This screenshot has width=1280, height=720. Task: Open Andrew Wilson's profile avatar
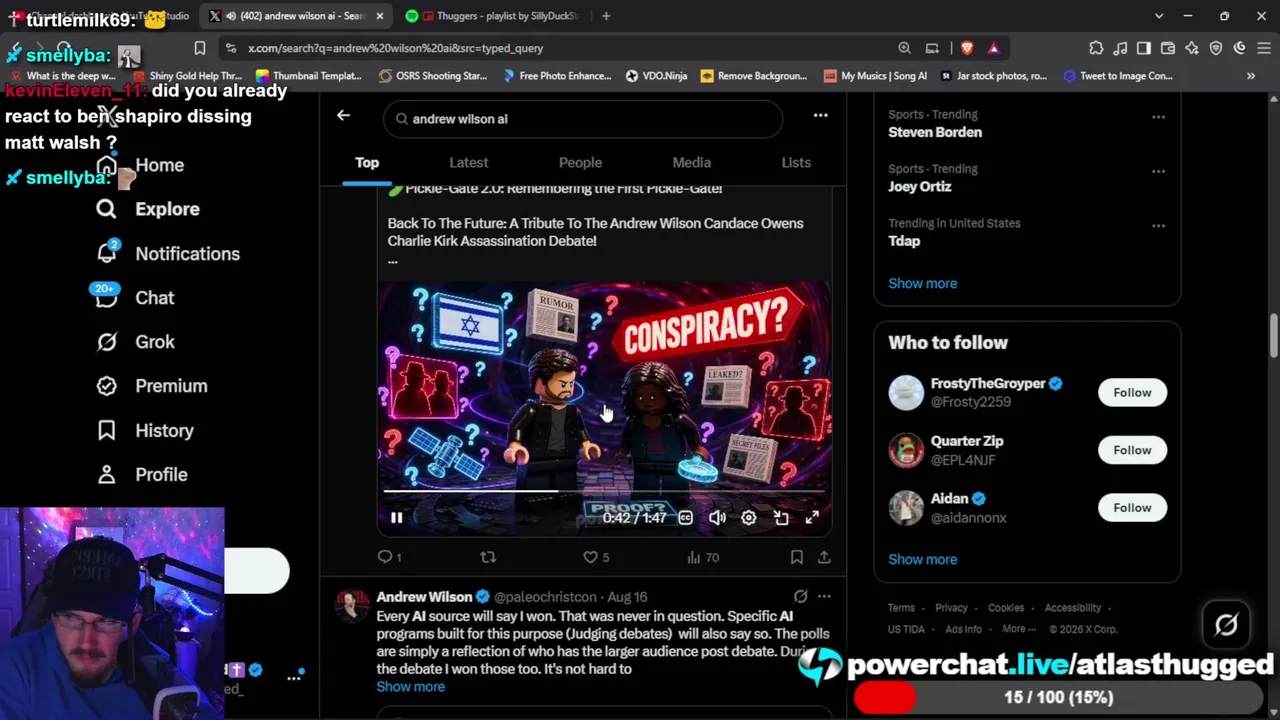(352, 606)
